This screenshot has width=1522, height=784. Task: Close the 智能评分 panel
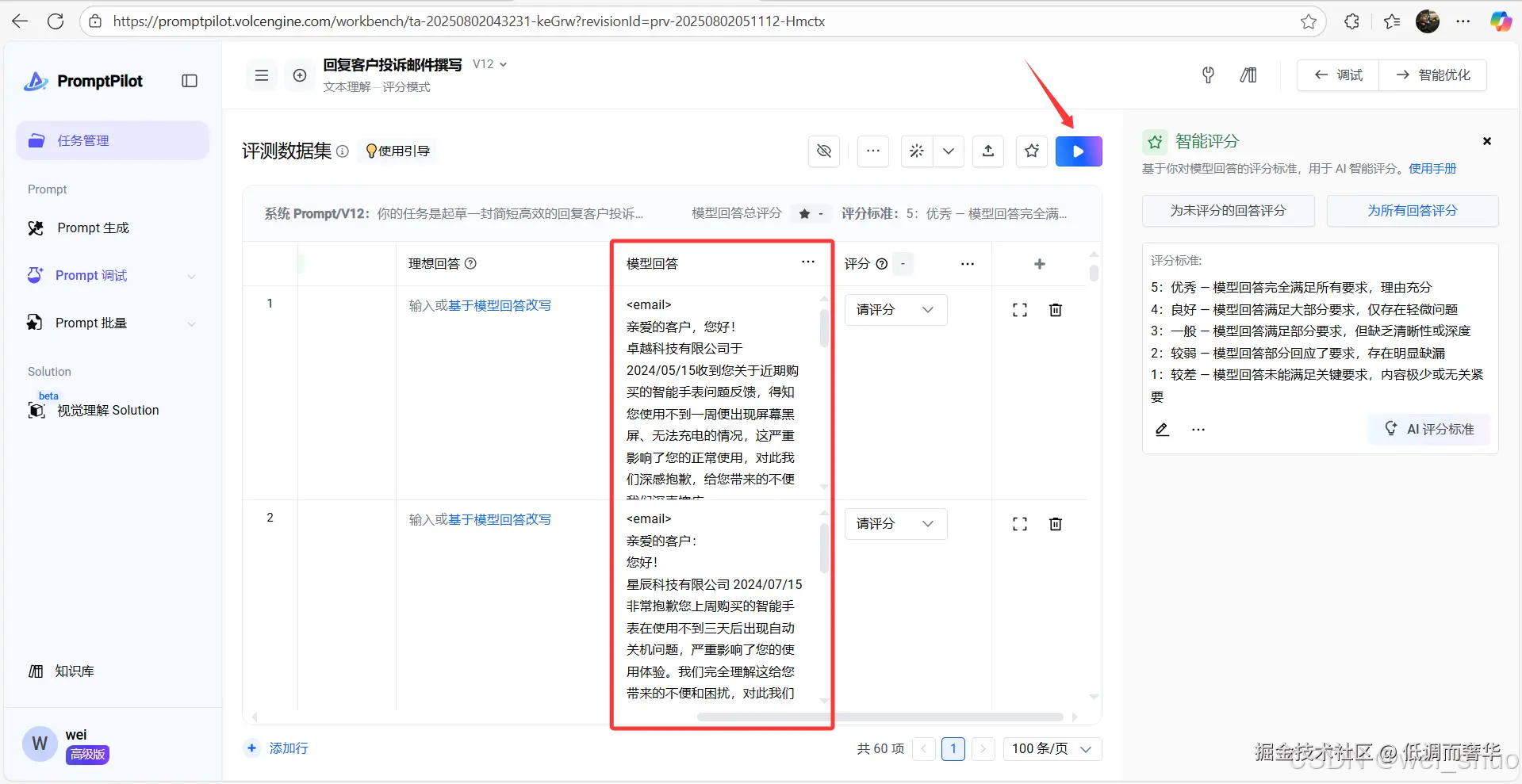1486,141
